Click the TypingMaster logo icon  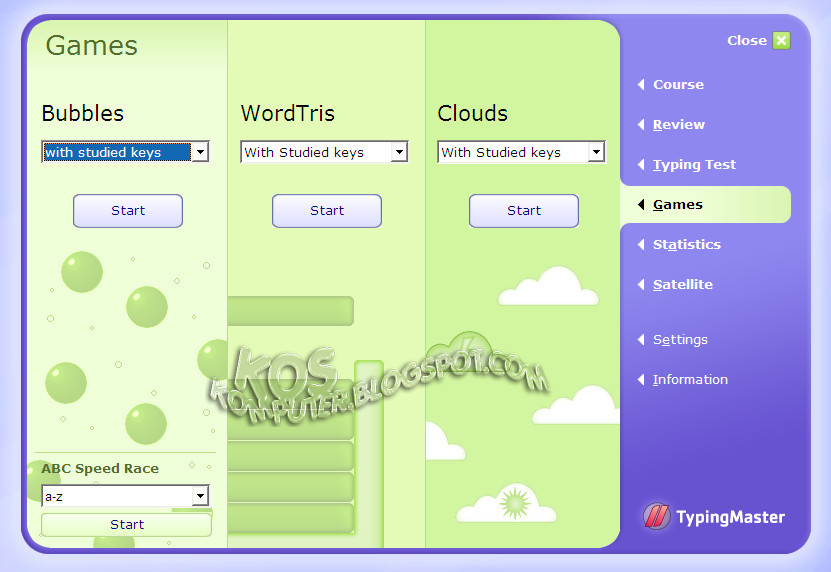[657, 516]
